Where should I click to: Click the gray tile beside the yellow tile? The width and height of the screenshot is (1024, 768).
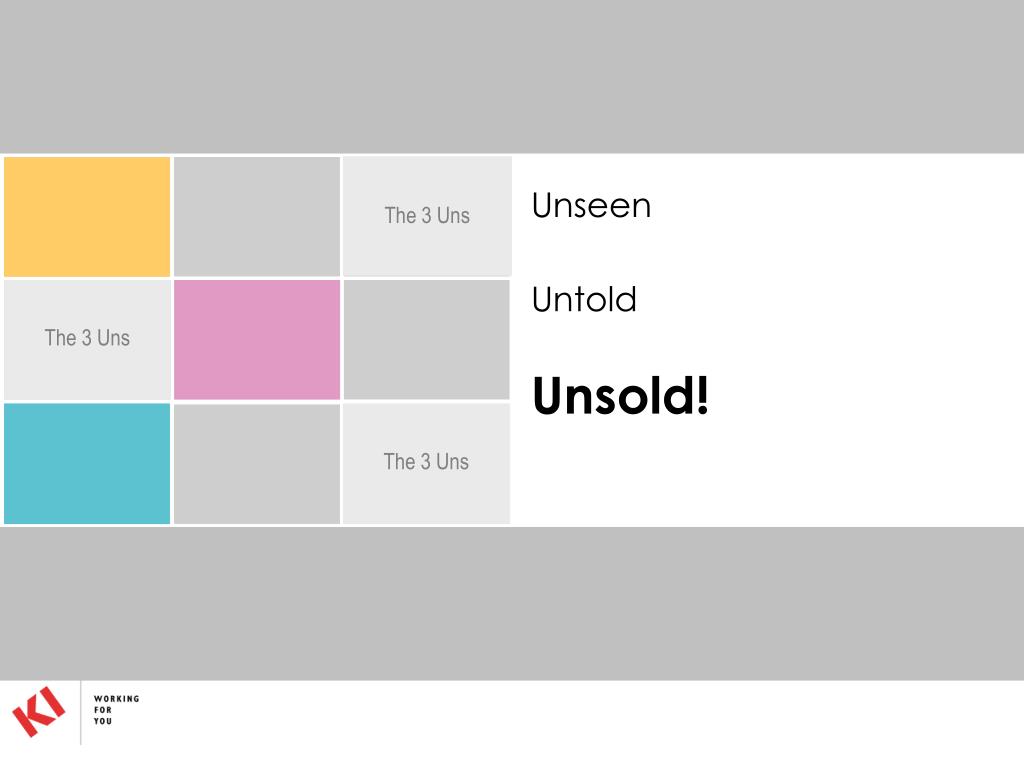[257, 217]
